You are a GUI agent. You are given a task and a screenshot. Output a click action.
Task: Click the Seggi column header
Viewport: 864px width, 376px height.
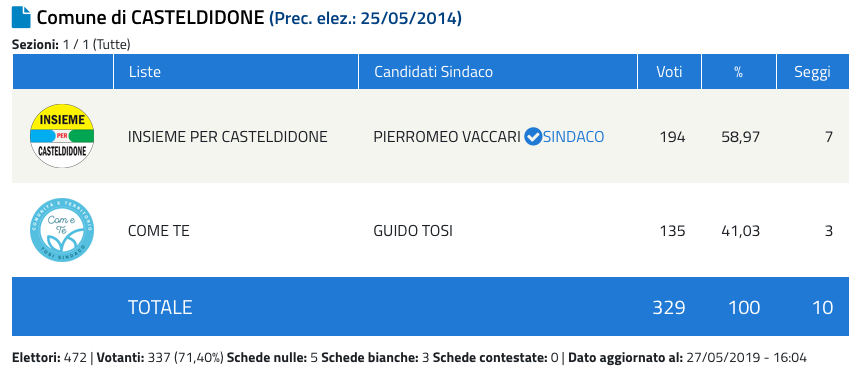[x=813, y=72]
